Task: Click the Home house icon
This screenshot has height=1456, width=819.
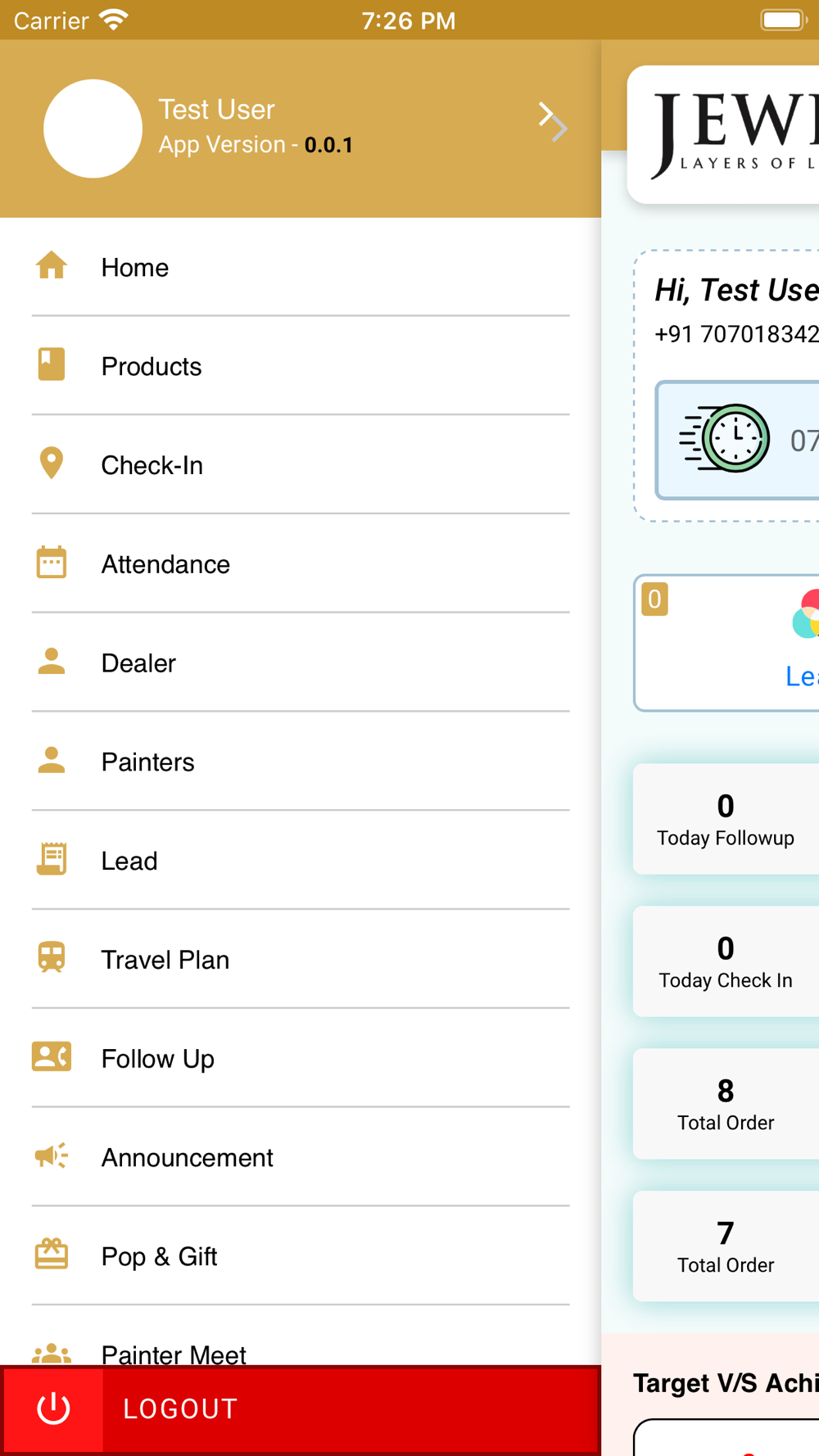Action: pyautogui.click(x=52, y=266)
